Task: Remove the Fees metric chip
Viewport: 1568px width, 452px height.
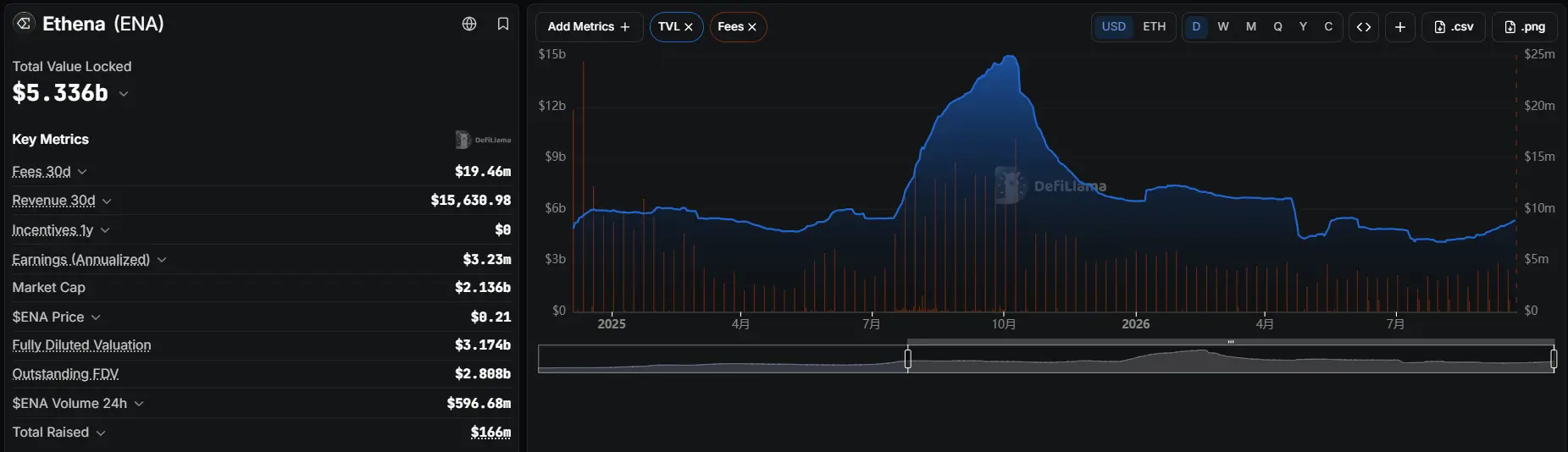Action: [752, 27]
